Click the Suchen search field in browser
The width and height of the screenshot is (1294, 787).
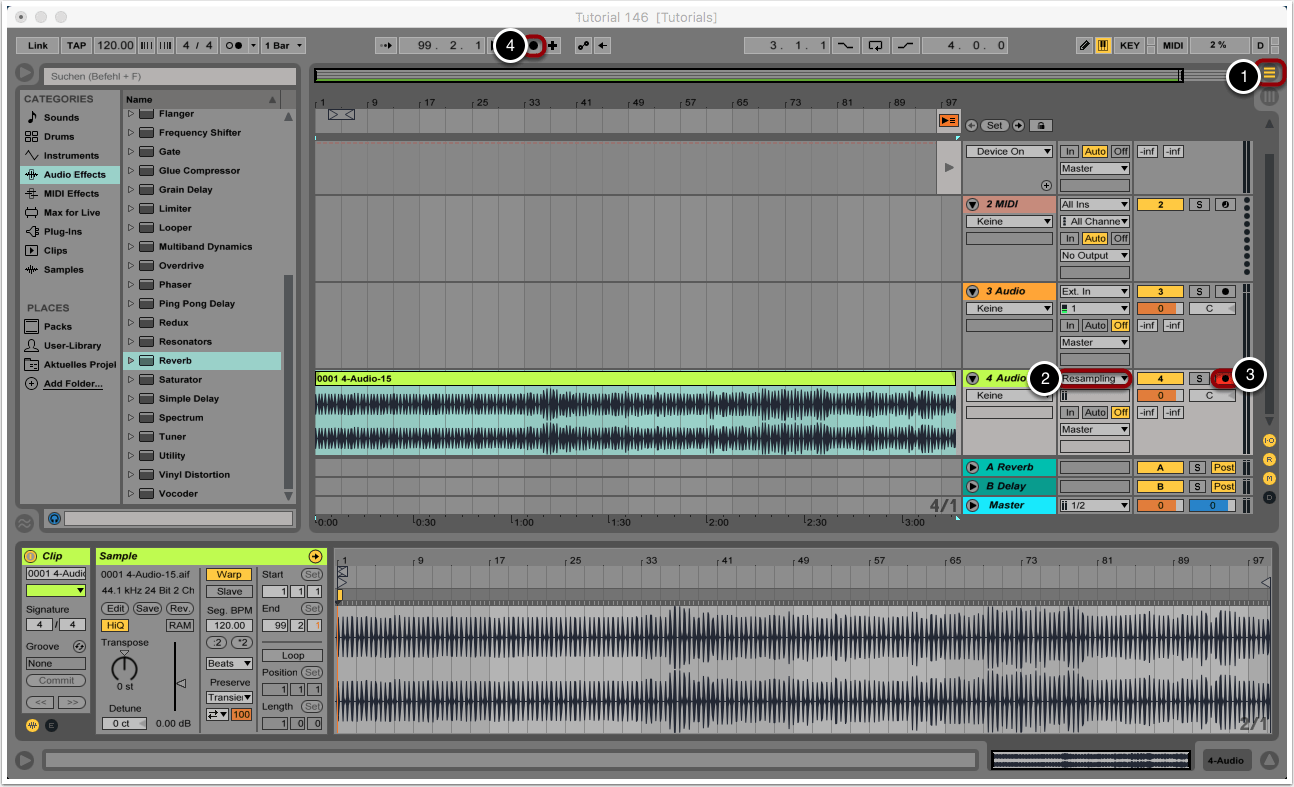pyautogui.click(x=169, y=76)
